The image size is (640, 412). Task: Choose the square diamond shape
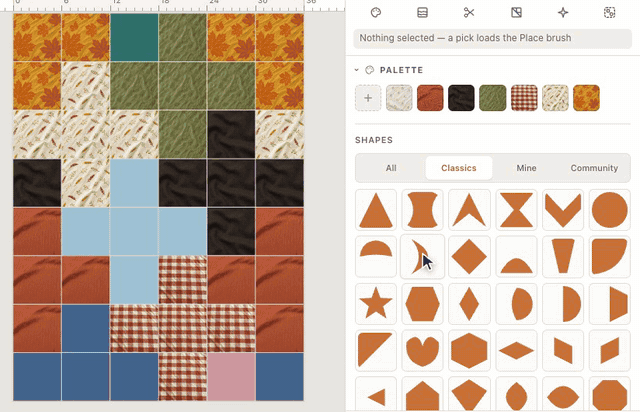tap(469, 257)
